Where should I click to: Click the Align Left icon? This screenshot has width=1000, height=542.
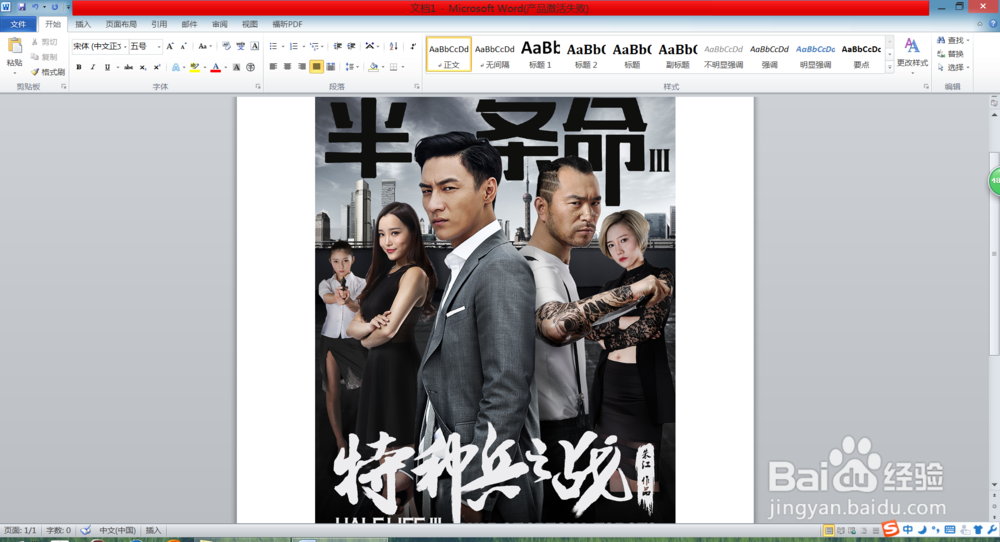click(273, 66)
